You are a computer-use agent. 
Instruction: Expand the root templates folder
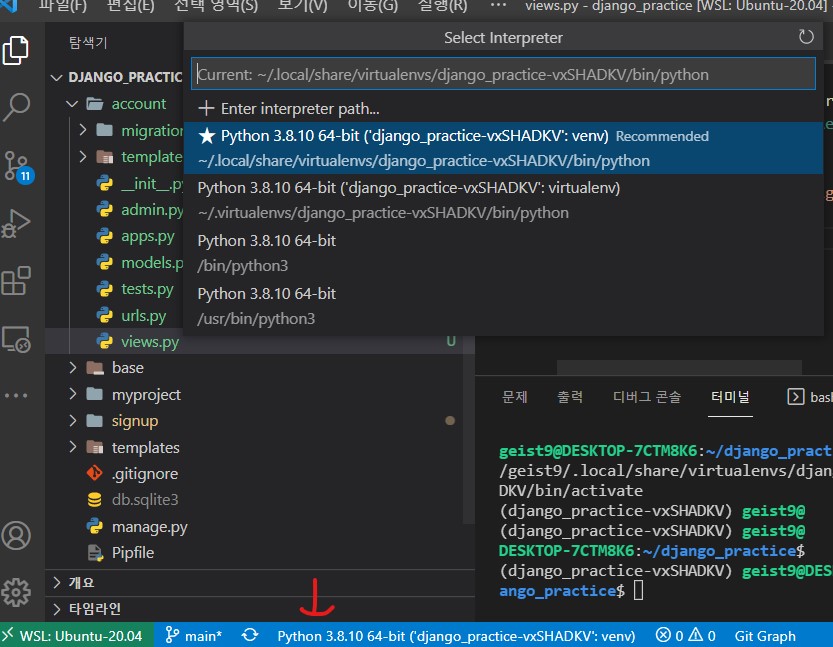pyautogui.click(x=73, y=447)
